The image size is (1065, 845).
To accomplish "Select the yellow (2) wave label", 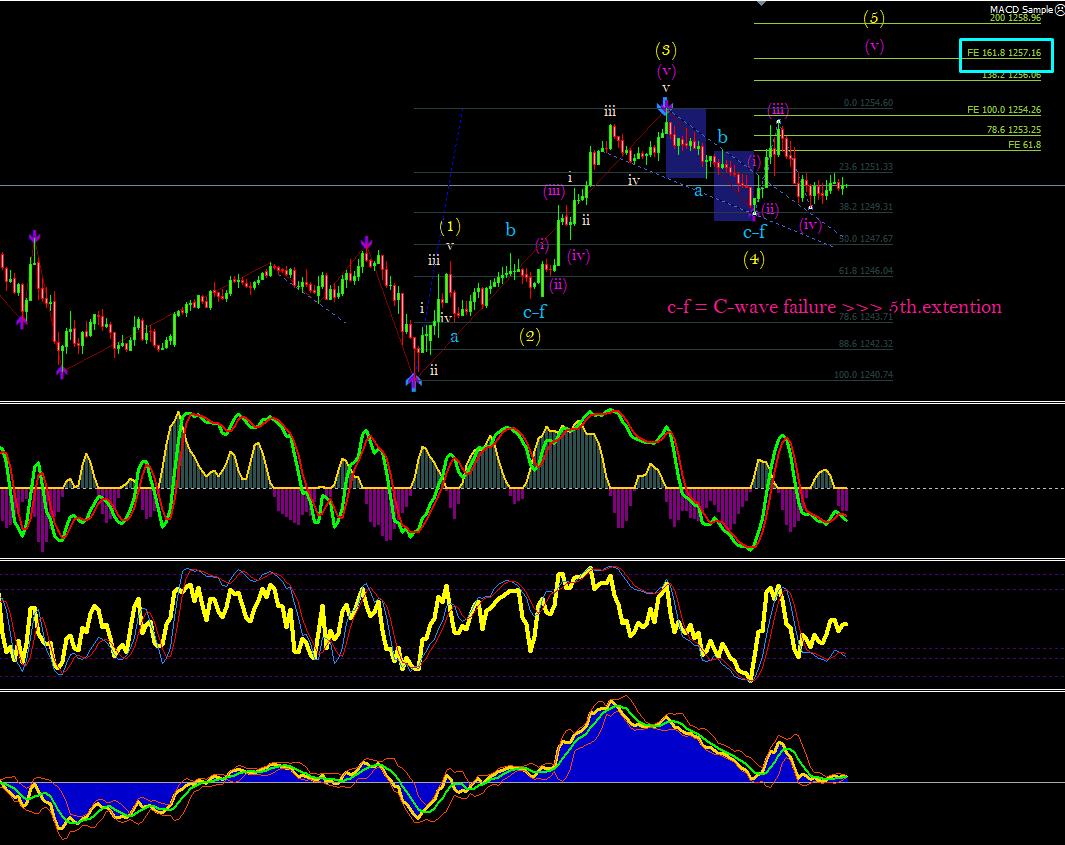I will click(530, 336).
